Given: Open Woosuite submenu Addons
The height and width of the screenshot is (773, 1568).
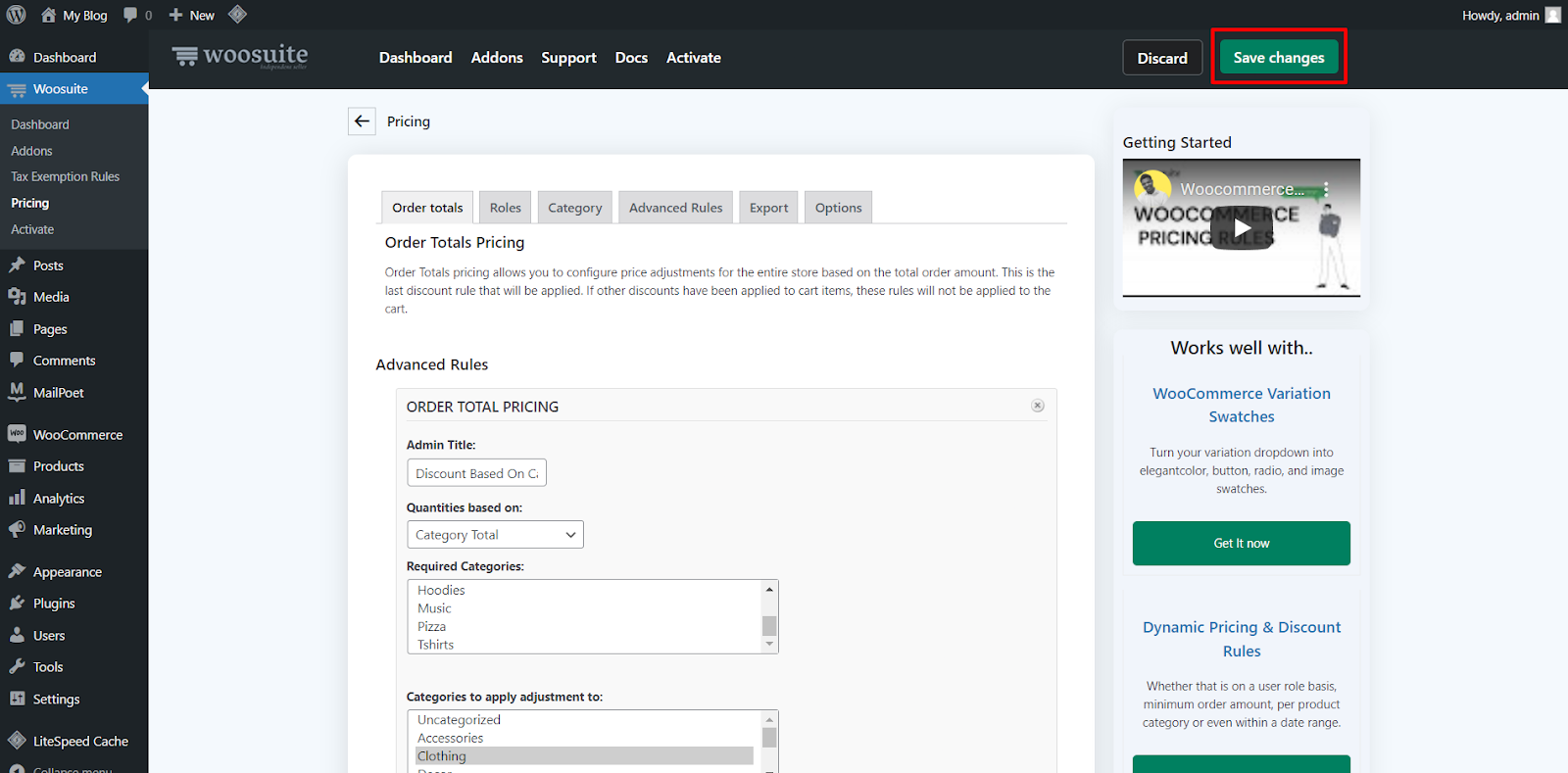Looking at the screenshot, I should 31,151.
